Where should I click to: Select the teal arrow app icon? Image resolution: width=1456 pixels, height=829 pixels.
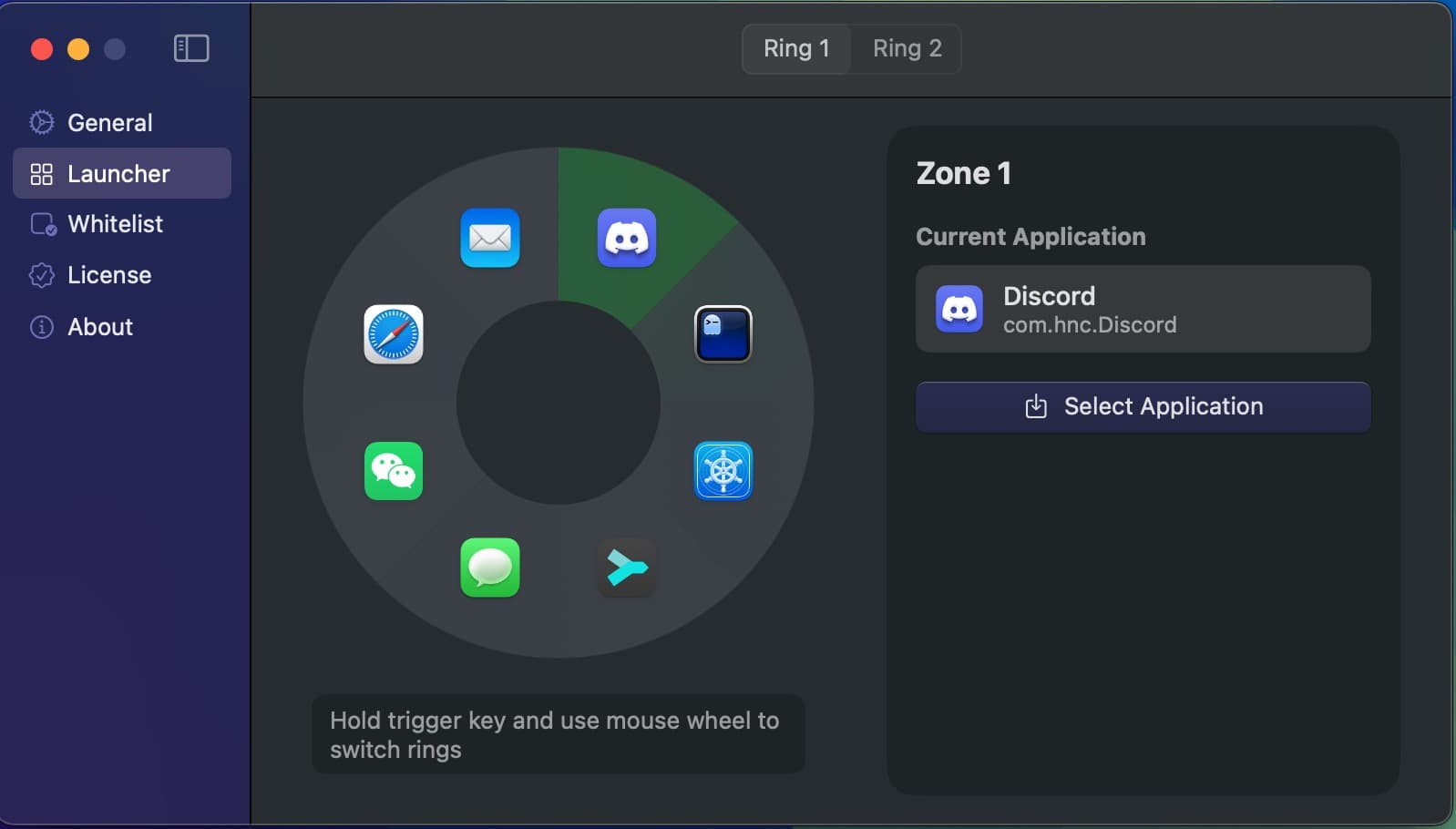[x=627, y=568]
